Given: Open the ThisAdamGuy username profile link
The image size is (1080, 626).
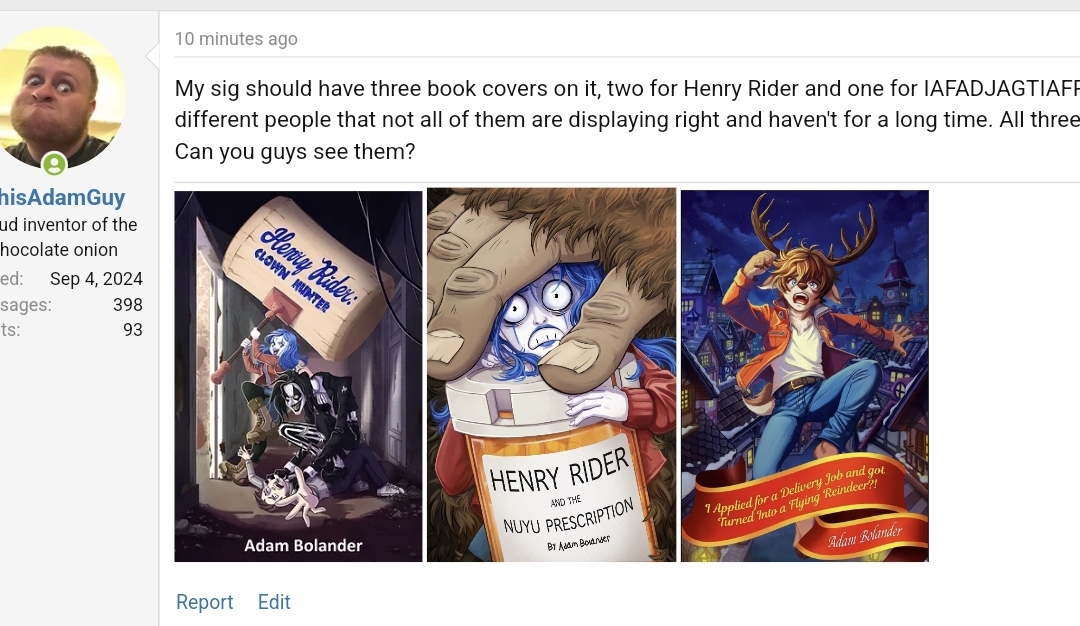Looking at the screenshot, I should [63, 197].
